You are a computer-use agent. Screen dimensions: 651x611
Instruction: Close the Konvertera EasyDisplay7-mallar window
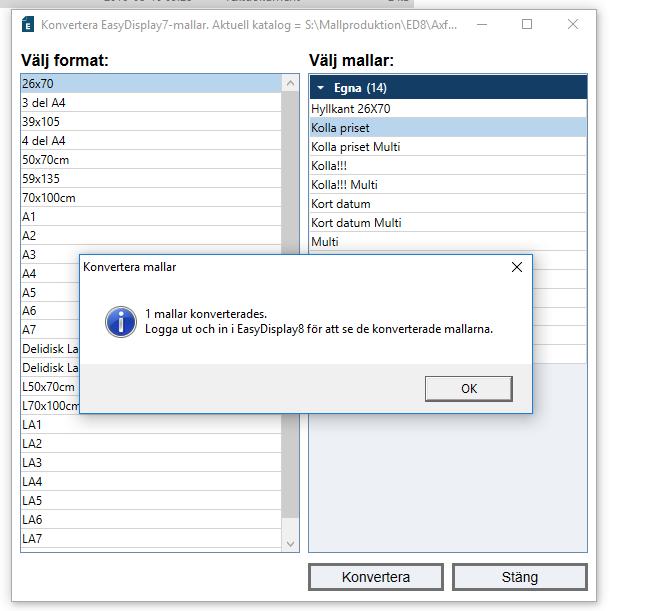click(x=573, y=24)
